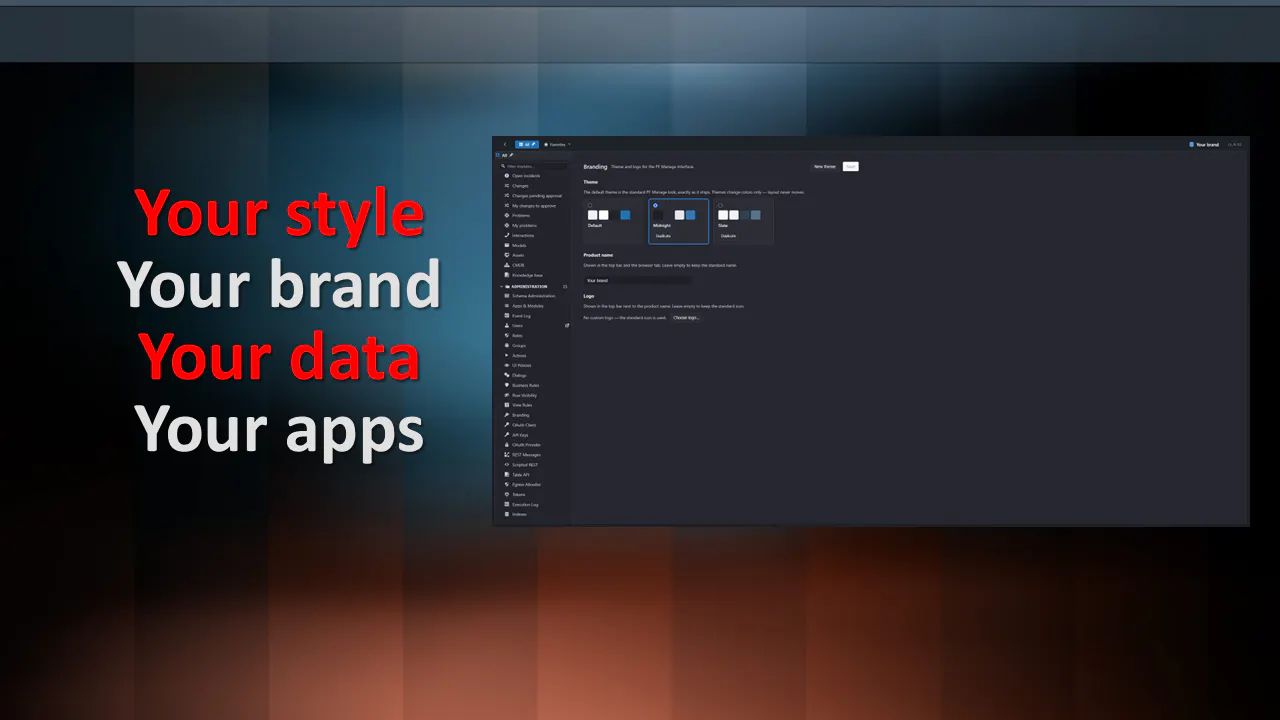The width and height of the screenshot is (1280, 720).
Task: Click the Filter modules search field
Action: 533,166
